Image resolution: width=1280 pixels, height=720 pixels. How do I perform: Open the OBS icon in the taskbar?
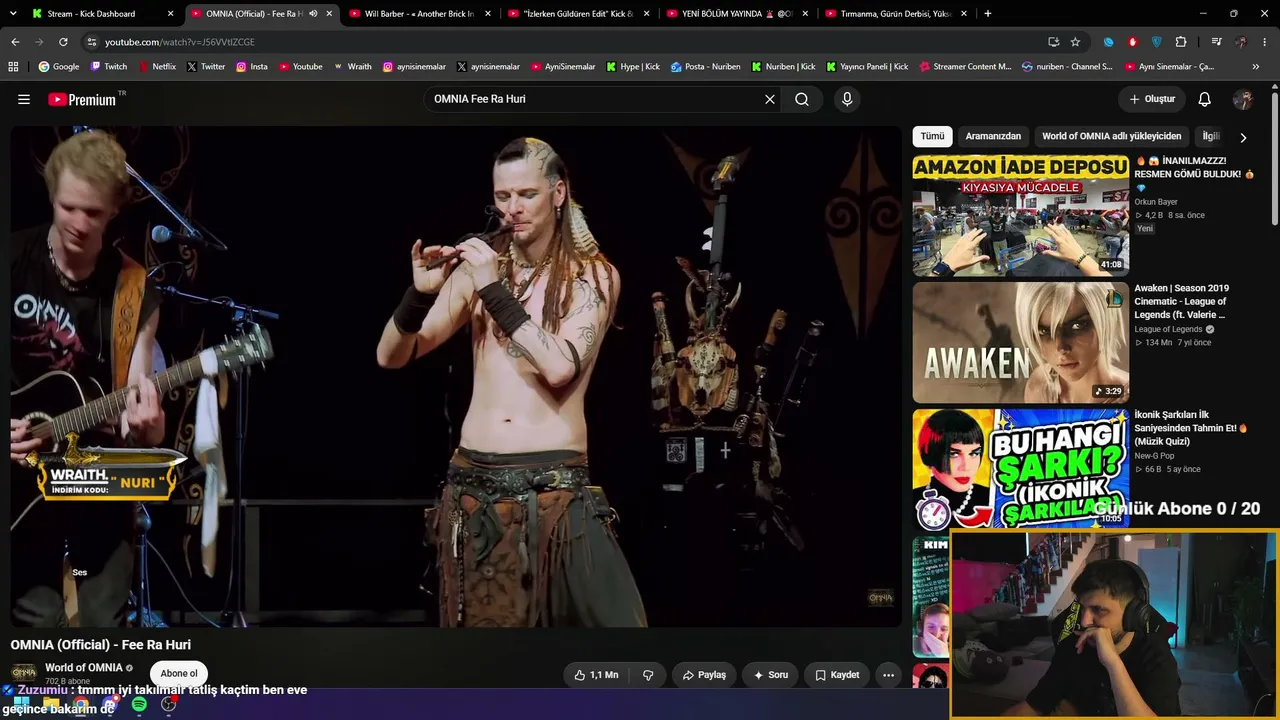[x=168, y=705]
